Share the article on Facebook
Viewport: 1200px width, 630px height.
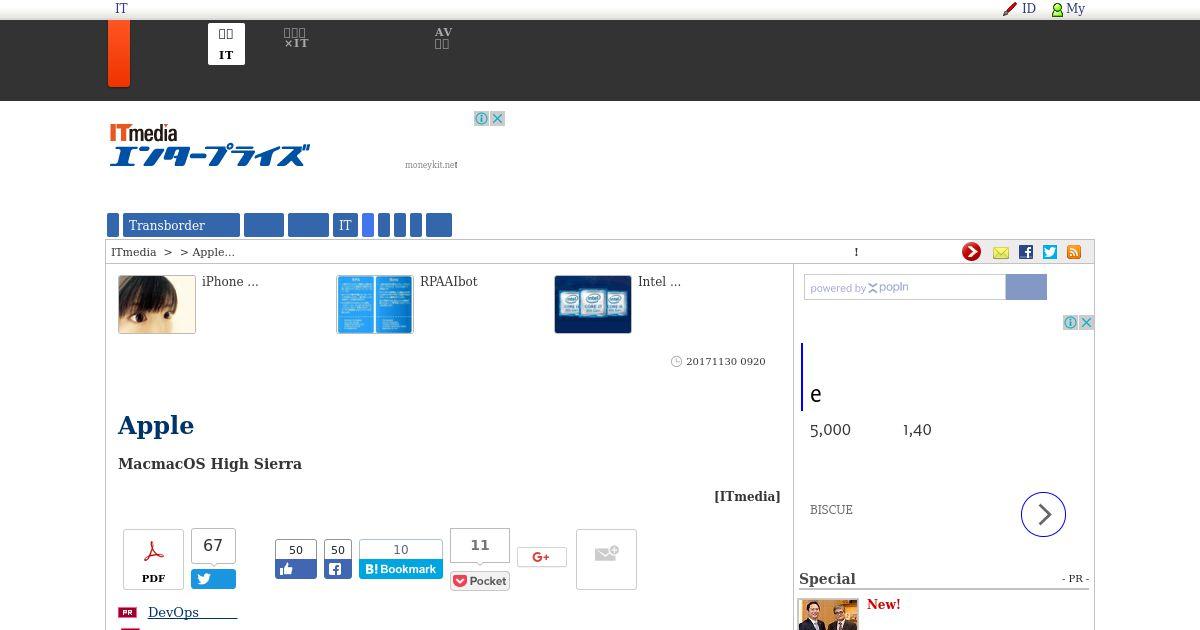(x=338, y=569)
